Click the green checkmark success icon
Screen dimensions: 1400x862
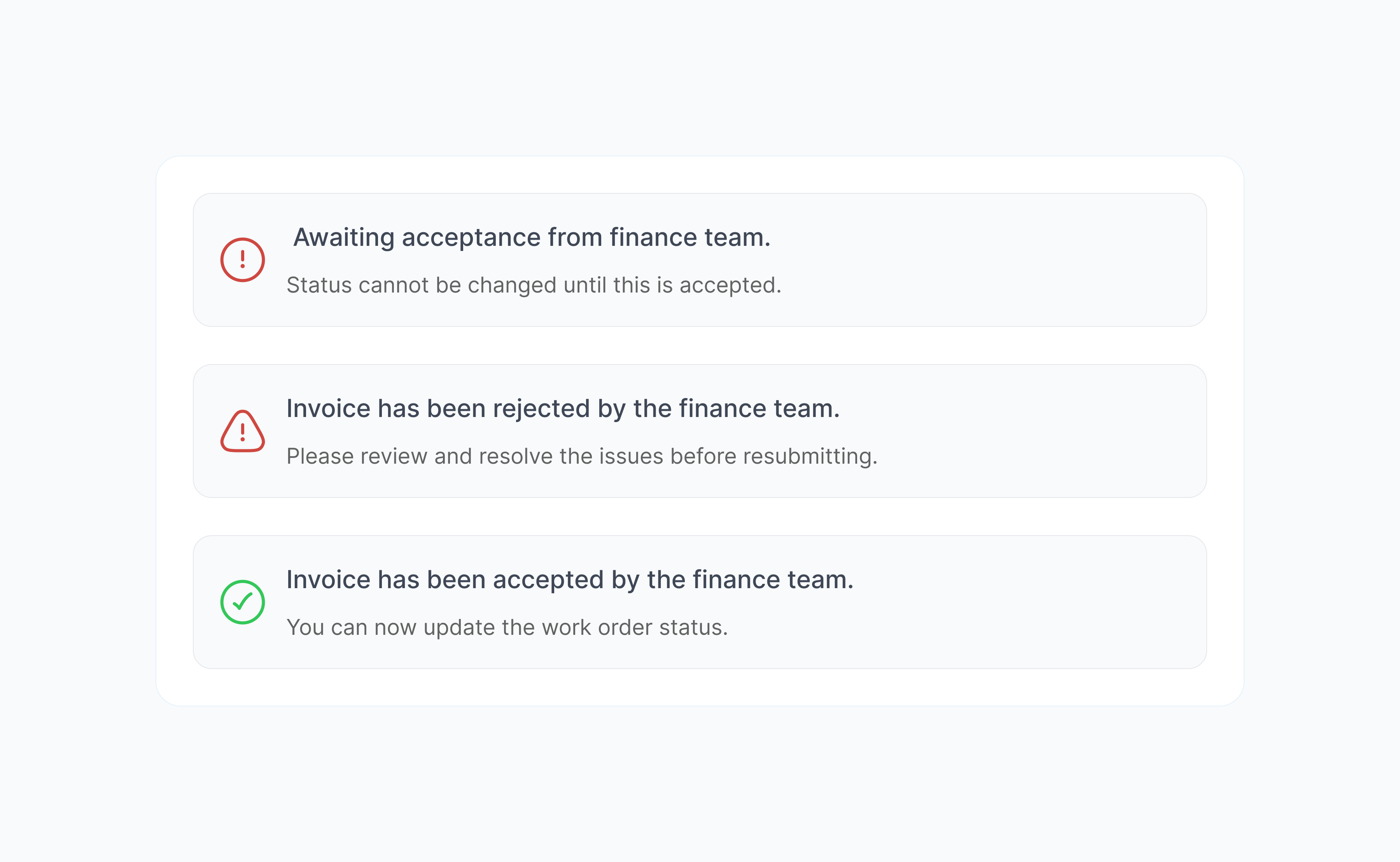click(243, 601)
